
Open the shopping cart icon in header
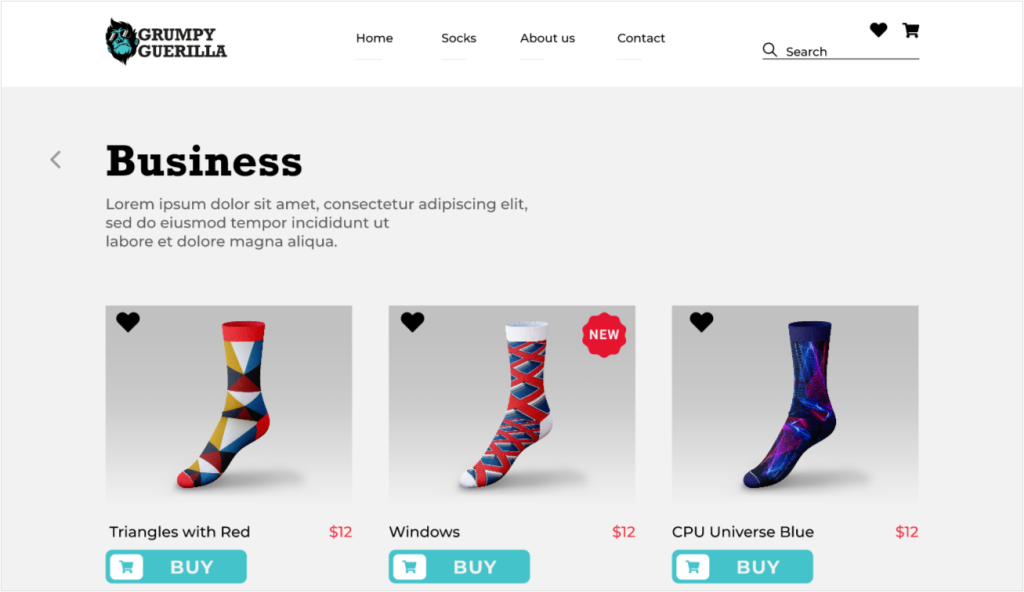coord(911,30)
